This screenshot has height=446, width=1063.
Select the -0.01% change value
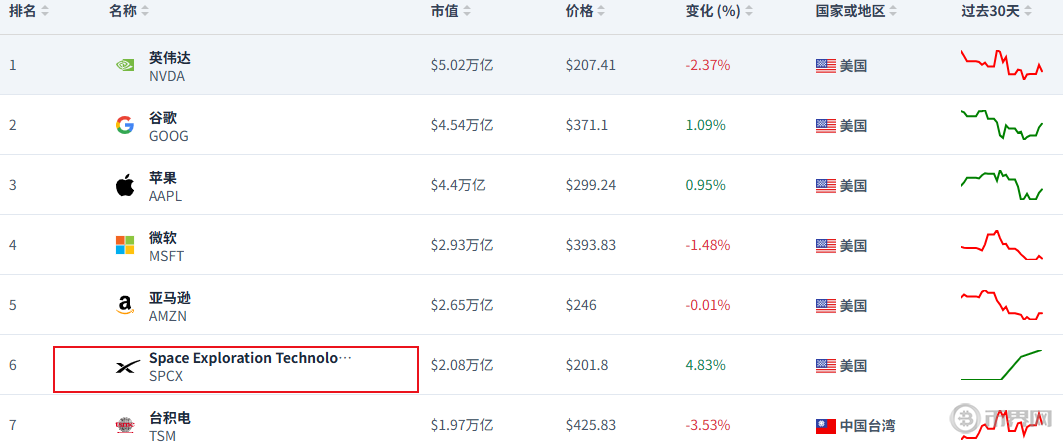coord(708,305)
